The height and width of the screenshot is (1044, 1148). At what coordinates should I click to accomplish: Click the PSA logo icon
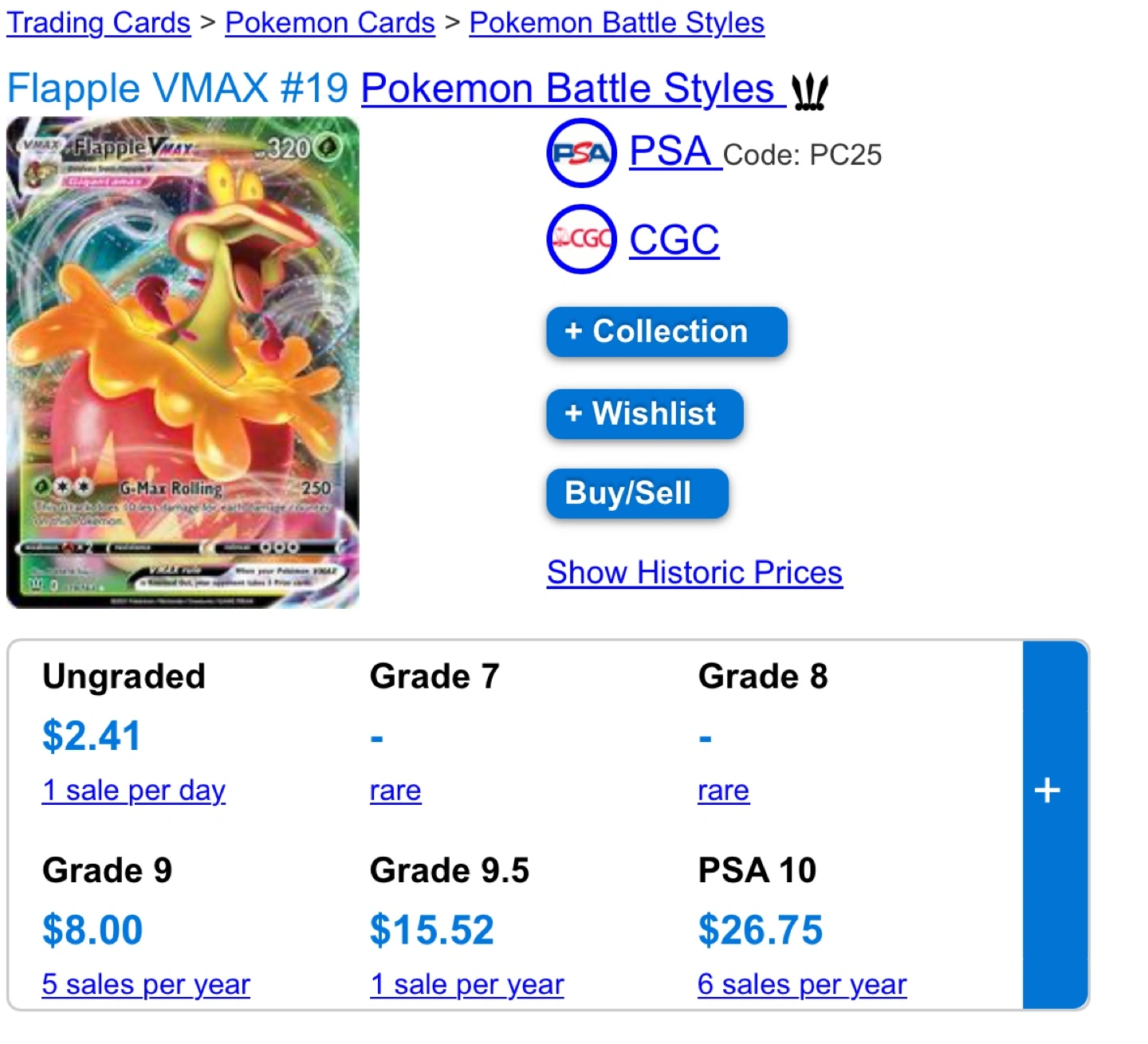581,153
